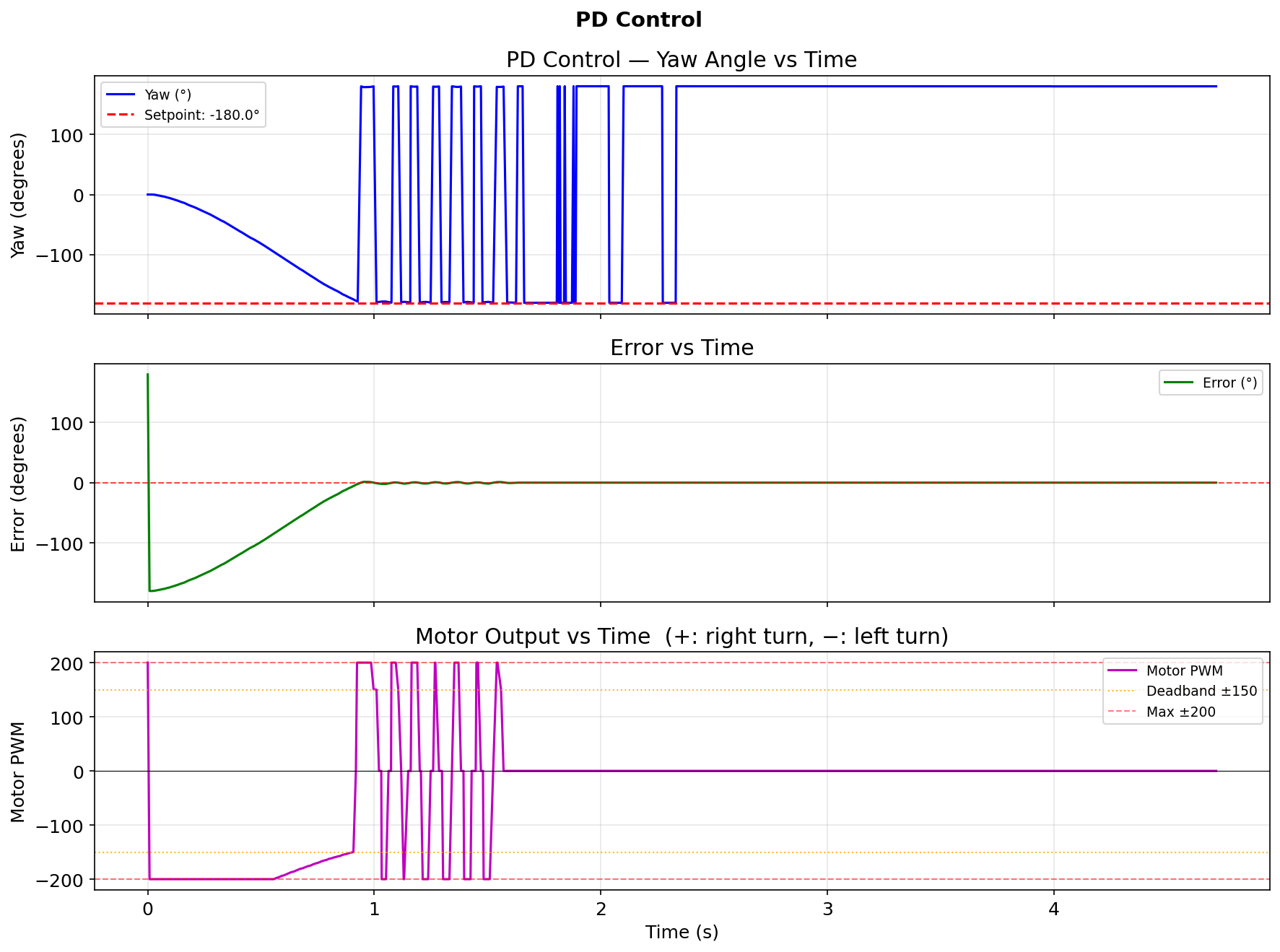
Task: Click the "Error (degrees)" y-axis label
Action: click(x=18, y=484)
